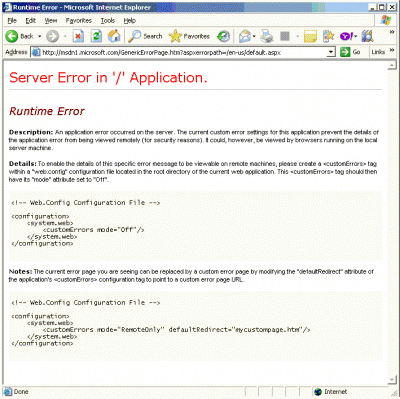This screenshot has width=400, height=399.
Task: Click the page icon beside Done in the status bar
Action: (x=8, y=392)
